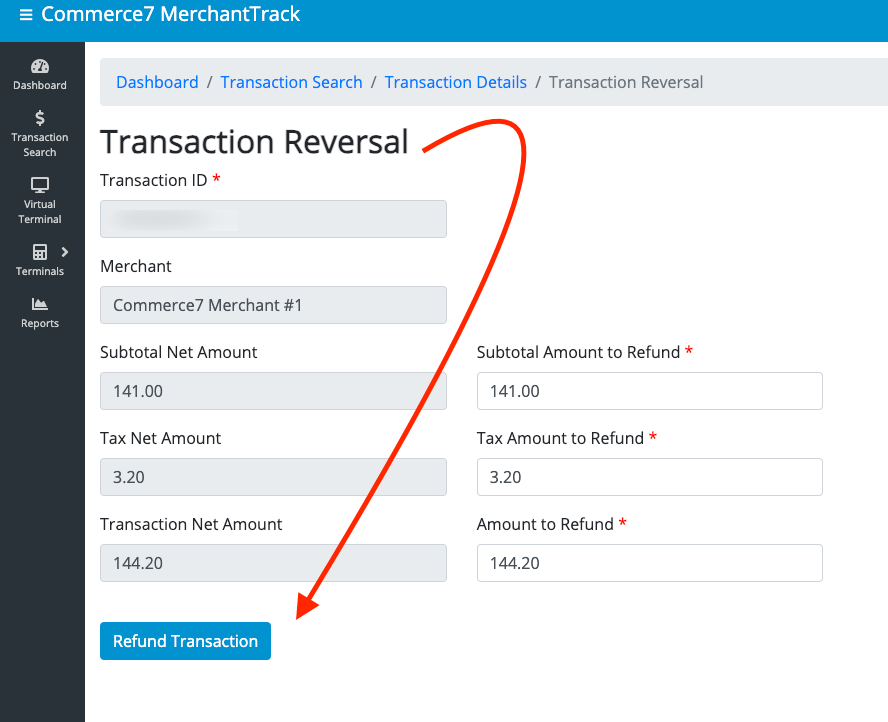Click the red required asterisk beside Transaction ID
Screen dimensions: 888x722
point(217,180)
